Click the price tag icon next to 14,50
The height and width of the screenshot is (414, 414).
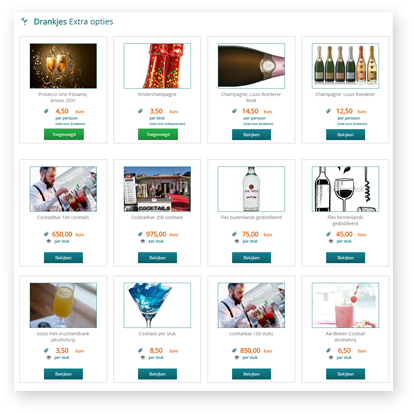coord(234,111)
